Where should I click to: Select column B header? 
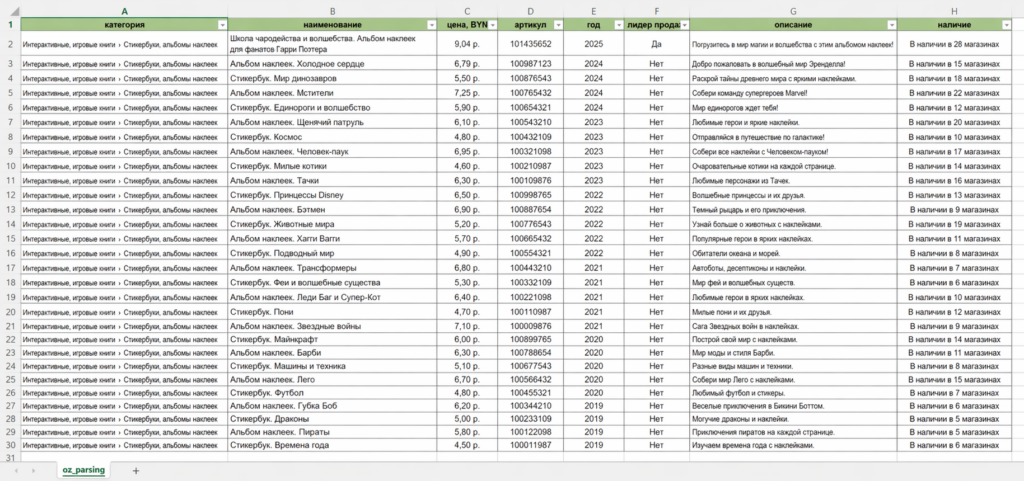[332, 11]
